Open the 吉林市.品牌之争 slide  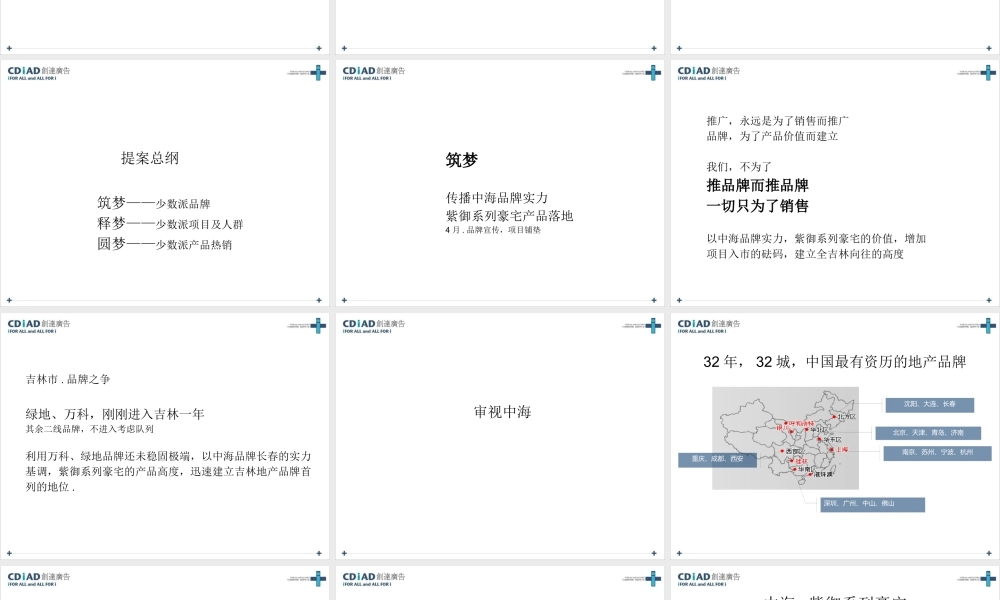165,436
